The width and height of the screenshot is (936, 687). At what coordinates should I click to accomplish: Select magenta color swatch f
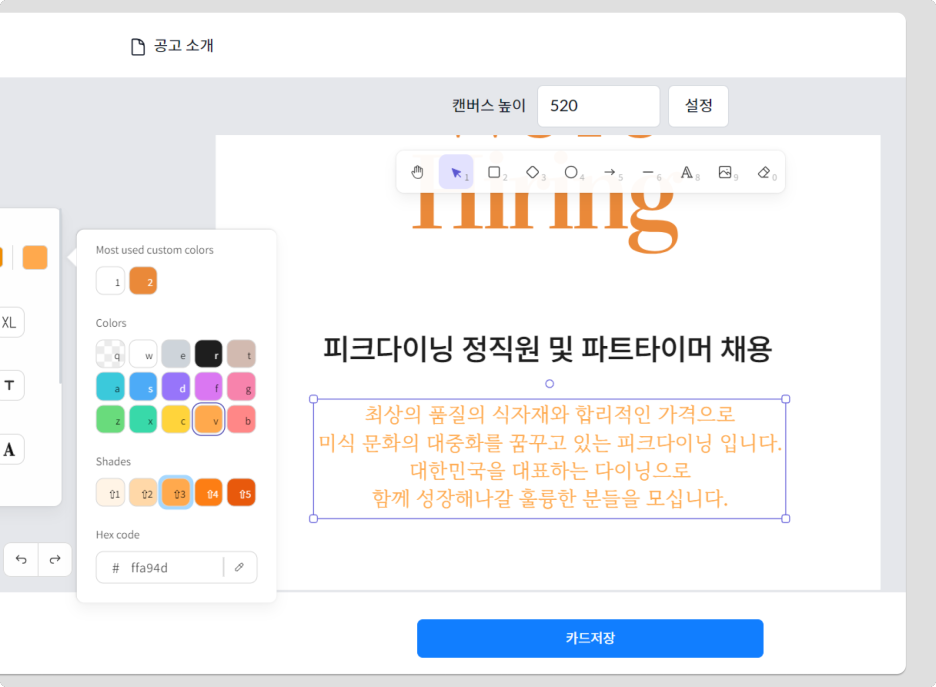(x=209, y=387)
